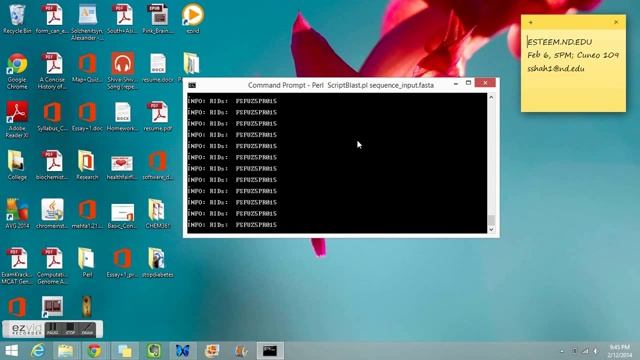Image resolution: width=640 pixels, height=360 pixels.
Task: Open volume control in system tray
Action: pyautogui.click(x=596, y=351)
